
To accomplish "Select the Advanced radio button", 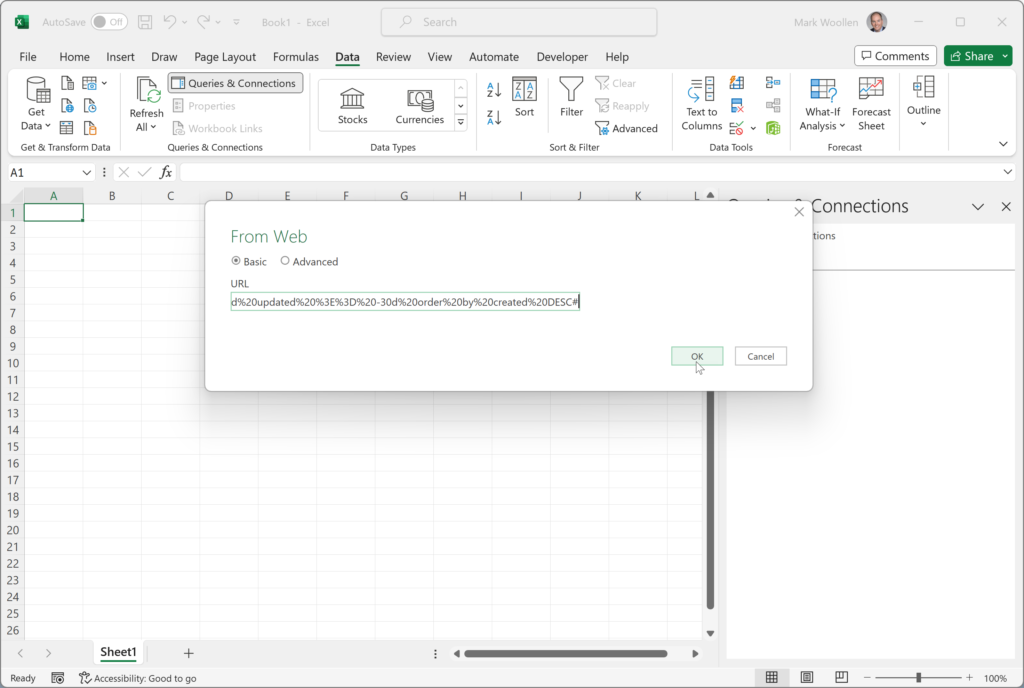I will pyautogui.click(x=284, y=261).
